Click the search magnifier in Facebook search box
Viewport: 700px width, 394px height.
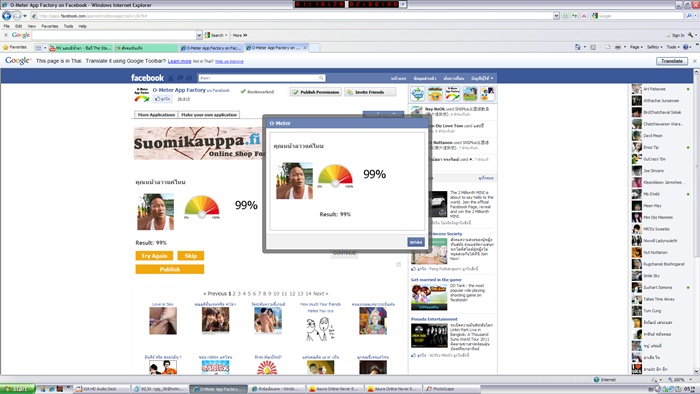(321, 78)
